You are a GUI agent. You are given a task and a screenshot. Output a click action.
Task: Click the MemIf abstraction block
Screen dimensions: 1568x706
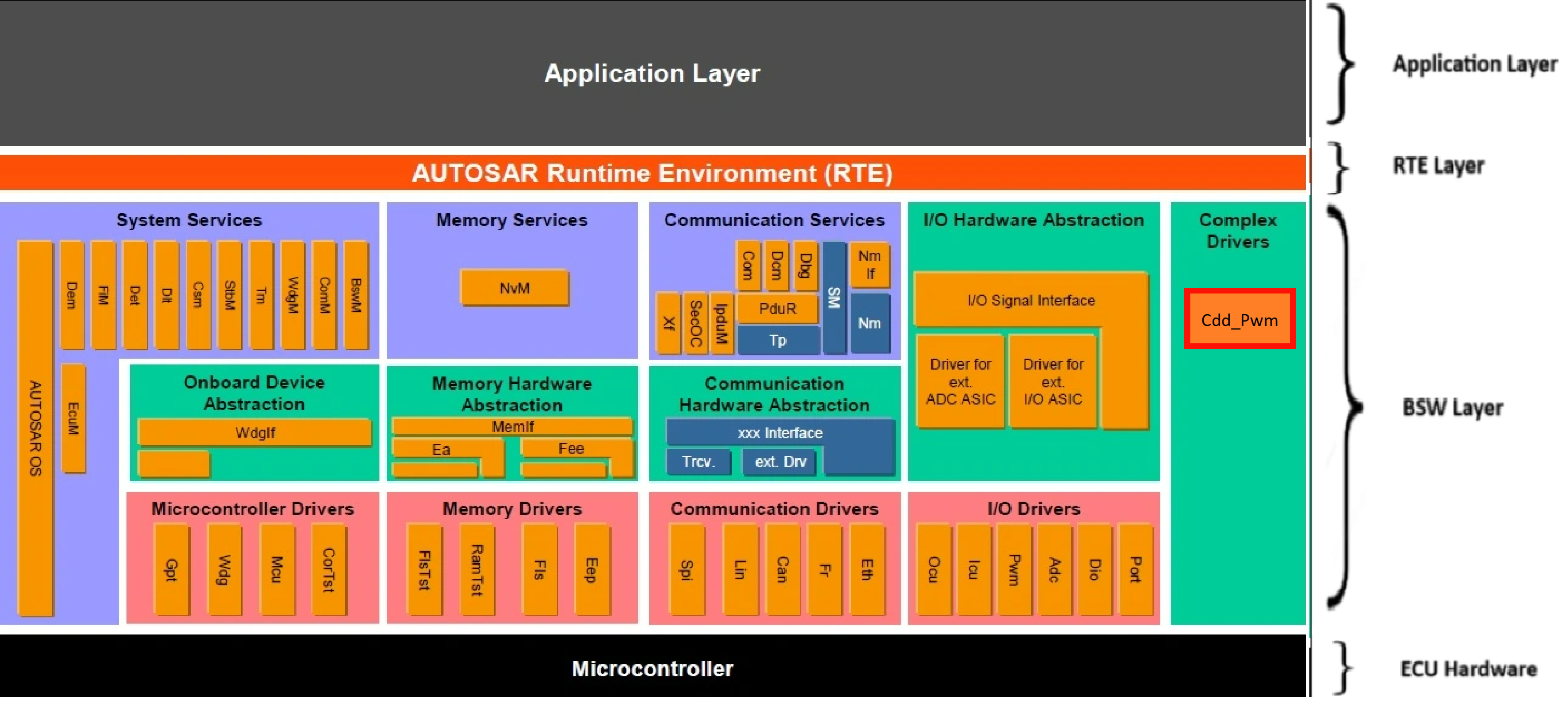(513, 427)
